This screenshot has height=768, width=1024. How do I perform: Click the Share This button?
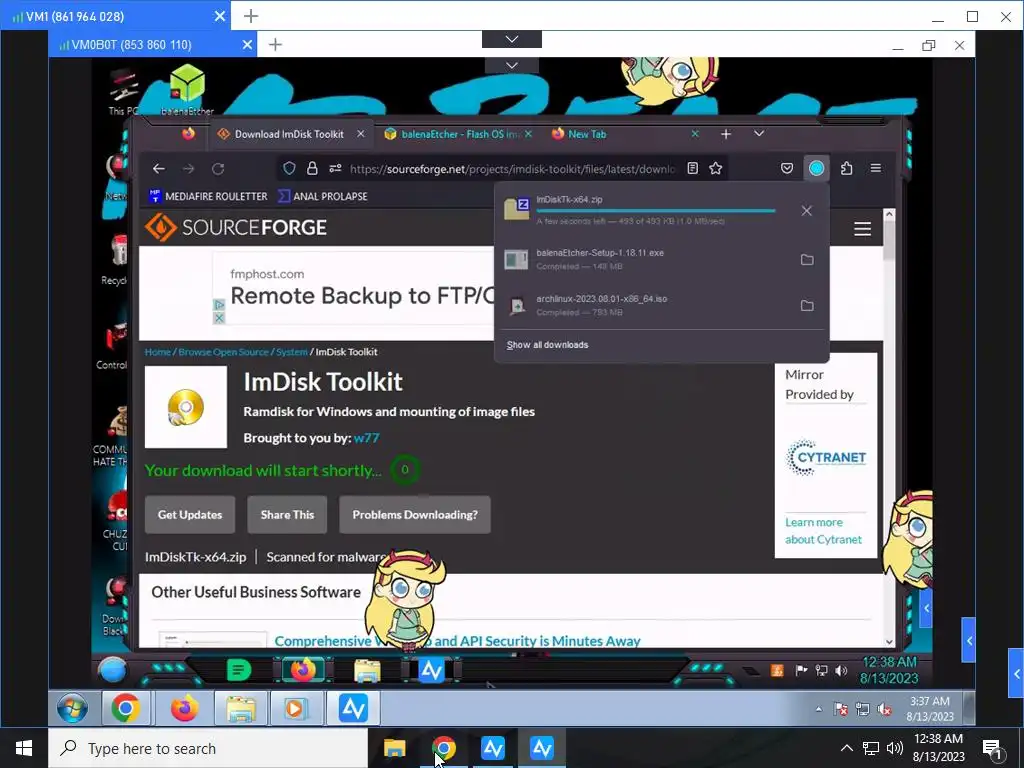pos(287,515)
